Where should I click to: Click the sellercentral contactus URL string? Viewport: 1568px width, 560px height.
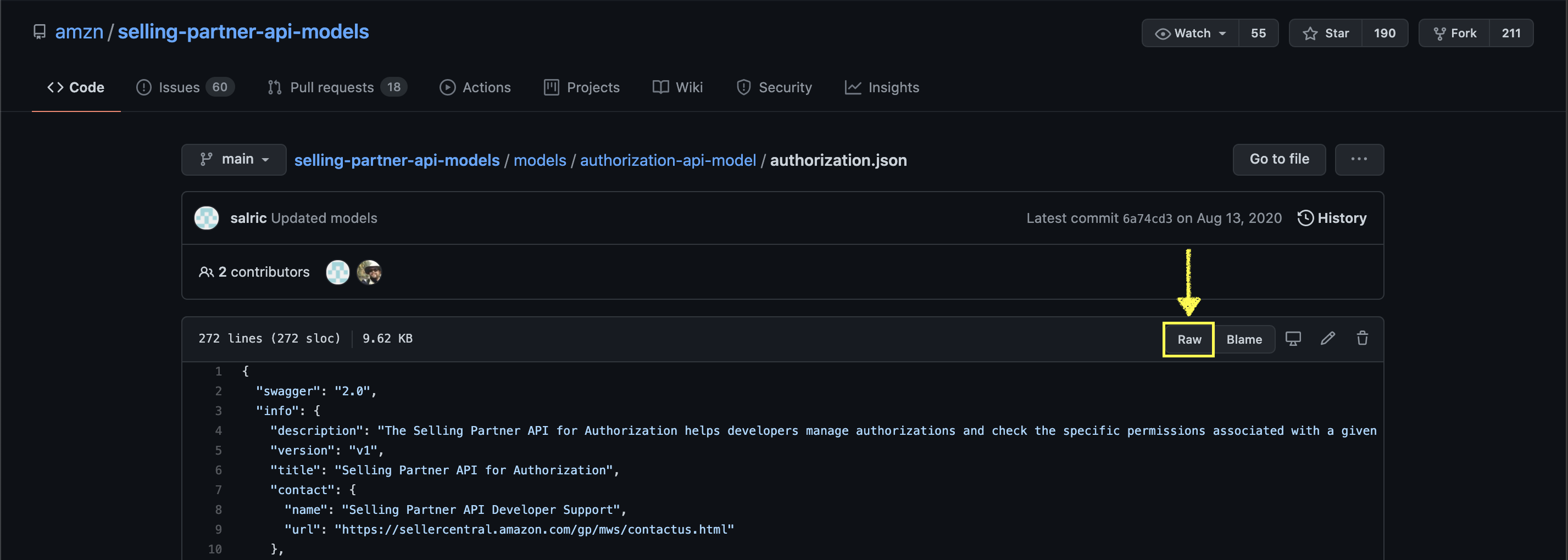tap(535, 530)
